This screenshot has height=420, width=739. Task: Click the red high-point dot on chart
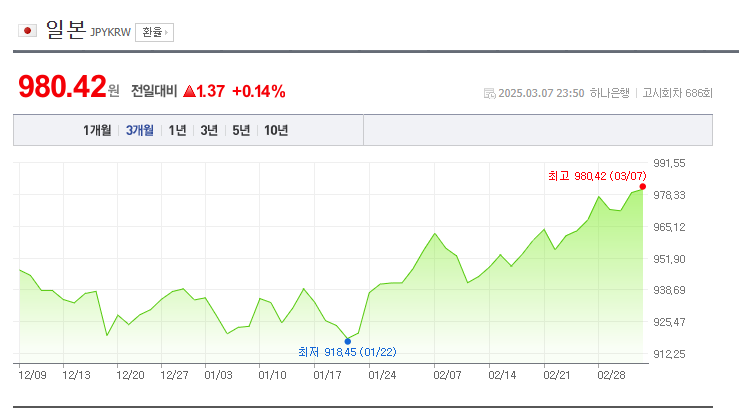[642, 187]
